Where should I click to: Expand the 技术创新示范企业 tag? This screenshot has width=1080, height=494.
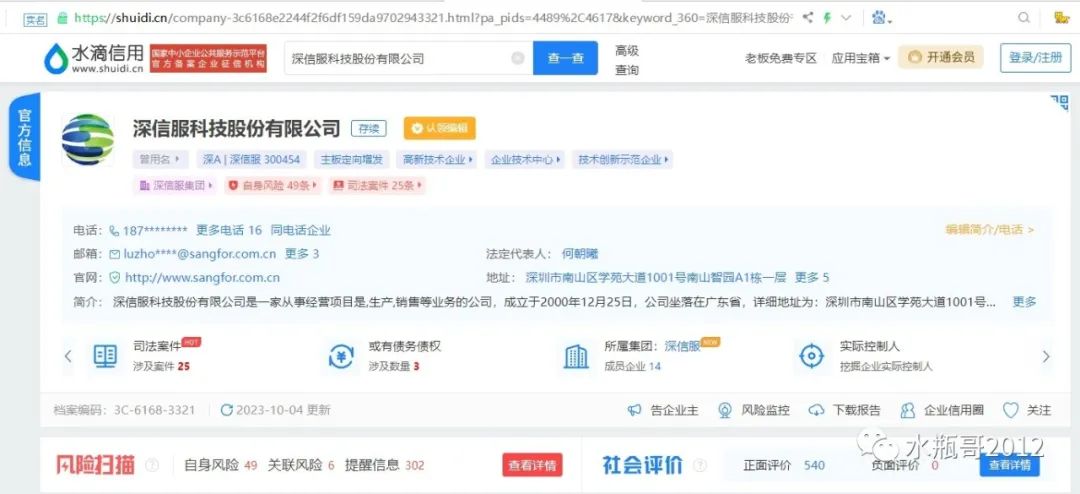[x=623, y=160]
